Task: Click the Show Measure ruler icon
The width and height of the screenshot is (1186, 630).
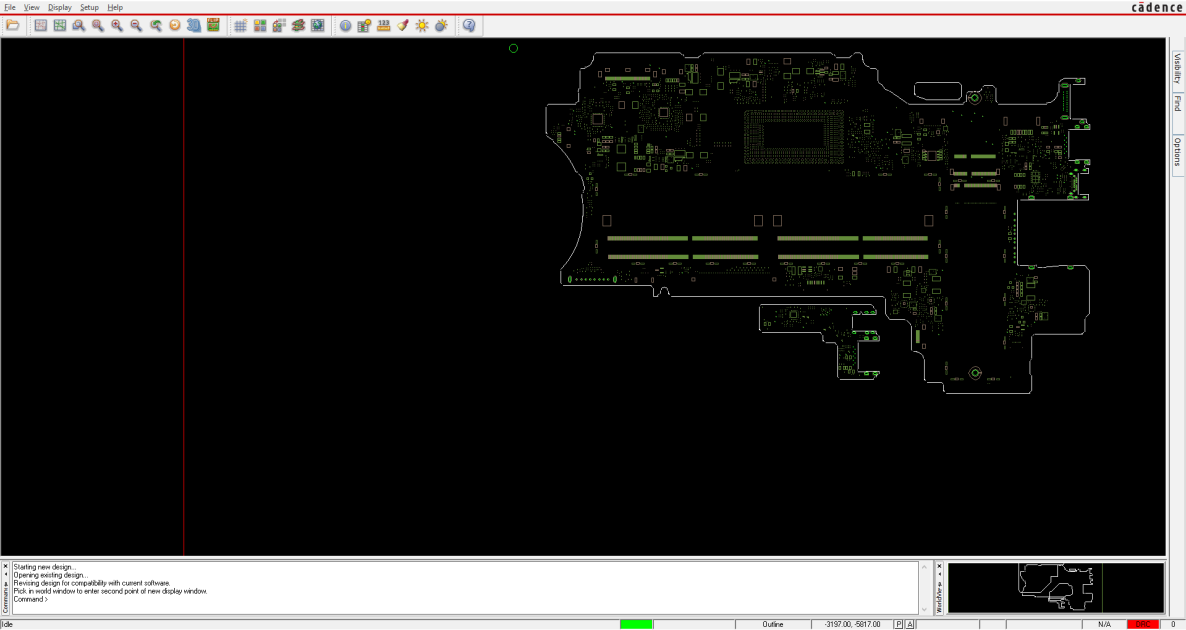Action: 383,25
